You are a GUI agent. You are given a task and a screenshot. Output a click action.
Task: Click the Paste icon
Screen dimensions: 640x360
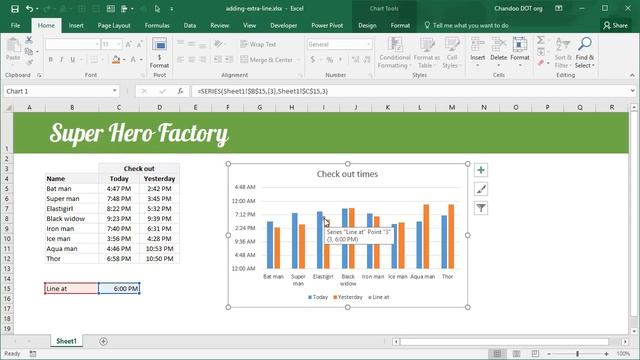(x=13, y=45)
